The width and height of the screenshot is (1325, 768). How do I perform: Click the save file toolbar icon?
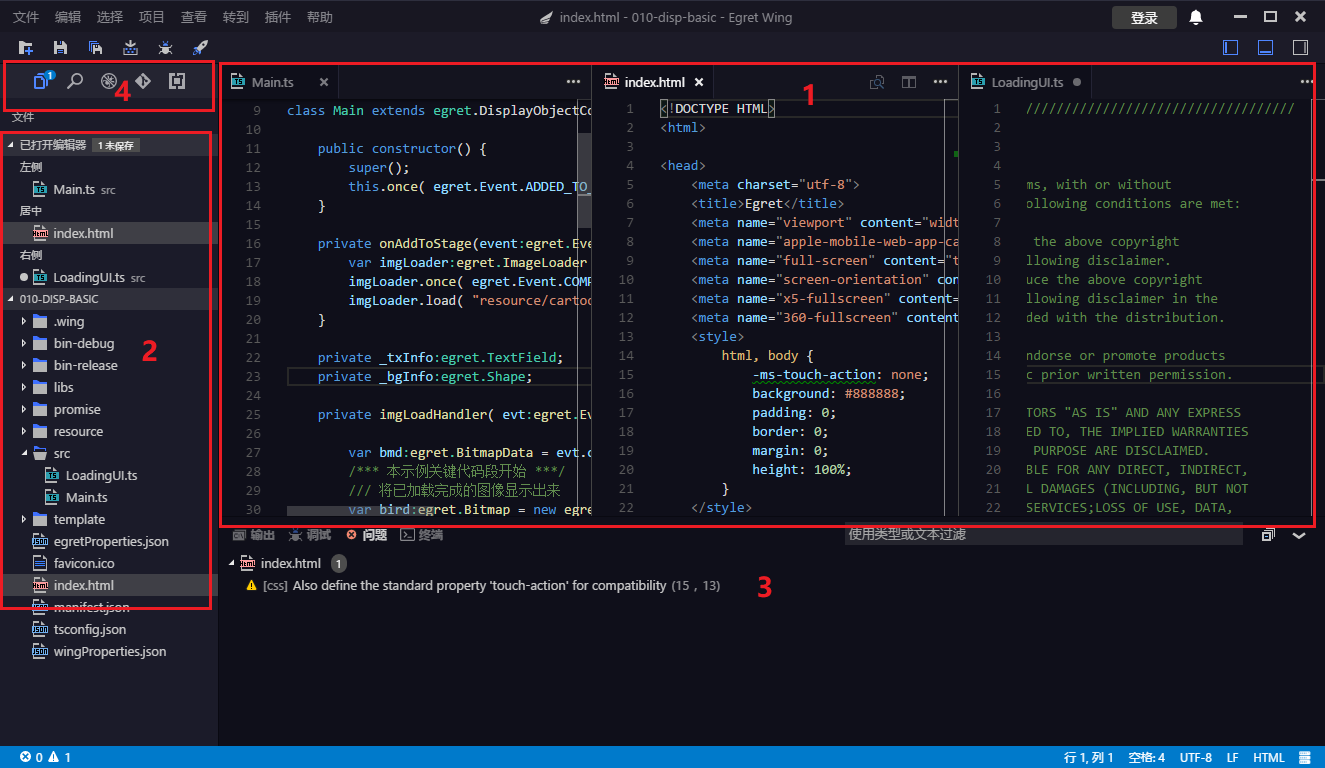[x=60, y=47]
